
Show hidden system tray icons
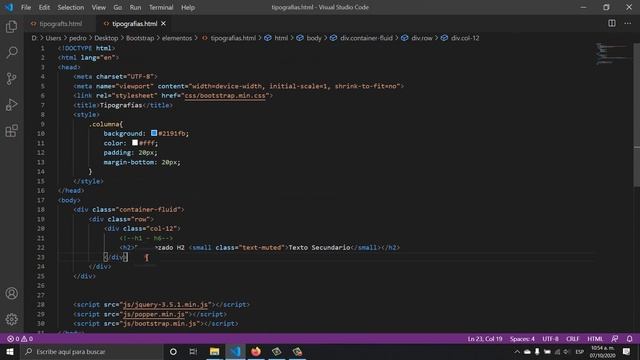(517, 351)
